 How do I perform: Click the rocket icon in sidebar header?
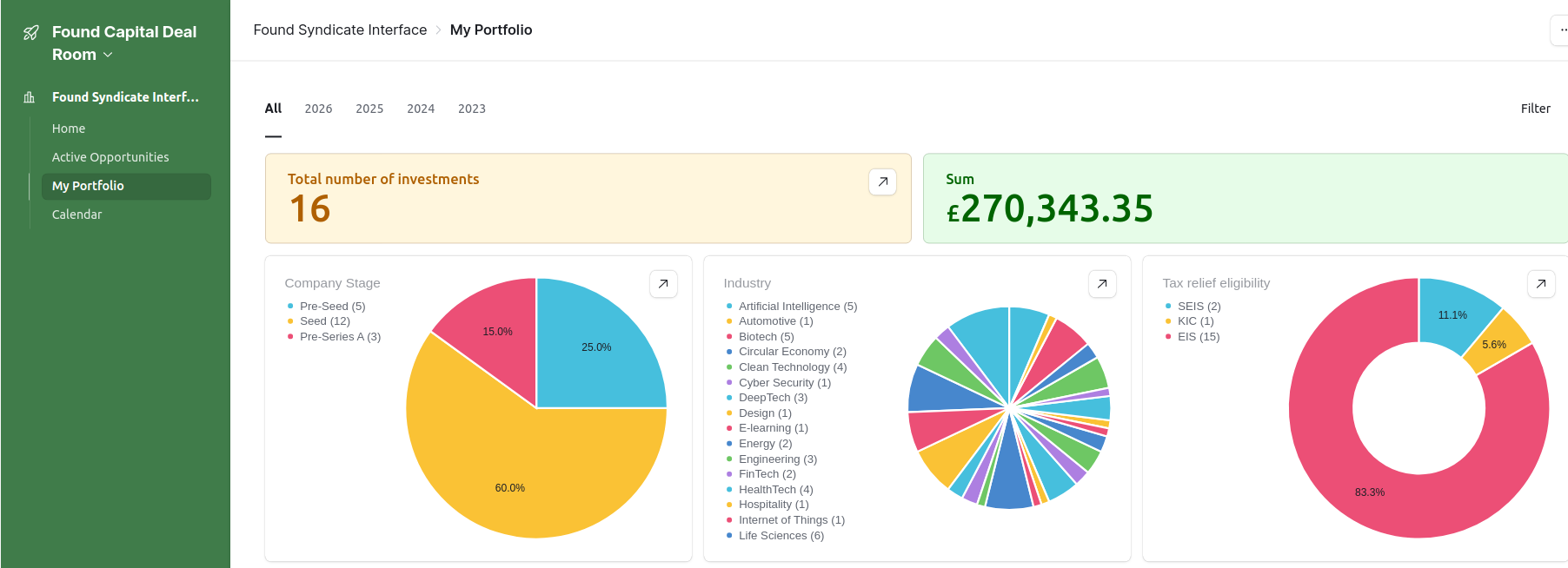(x=30, y=33)
